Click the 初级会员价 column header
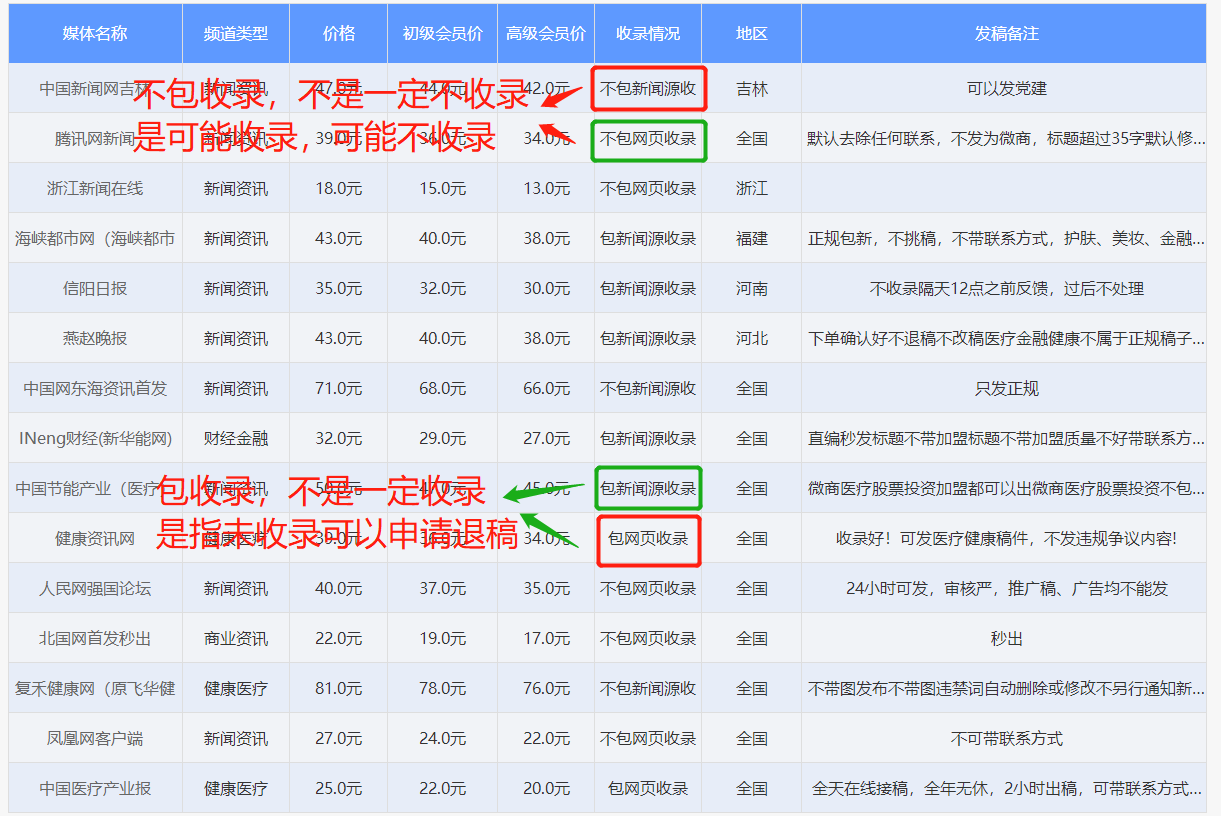 [443, 33]
